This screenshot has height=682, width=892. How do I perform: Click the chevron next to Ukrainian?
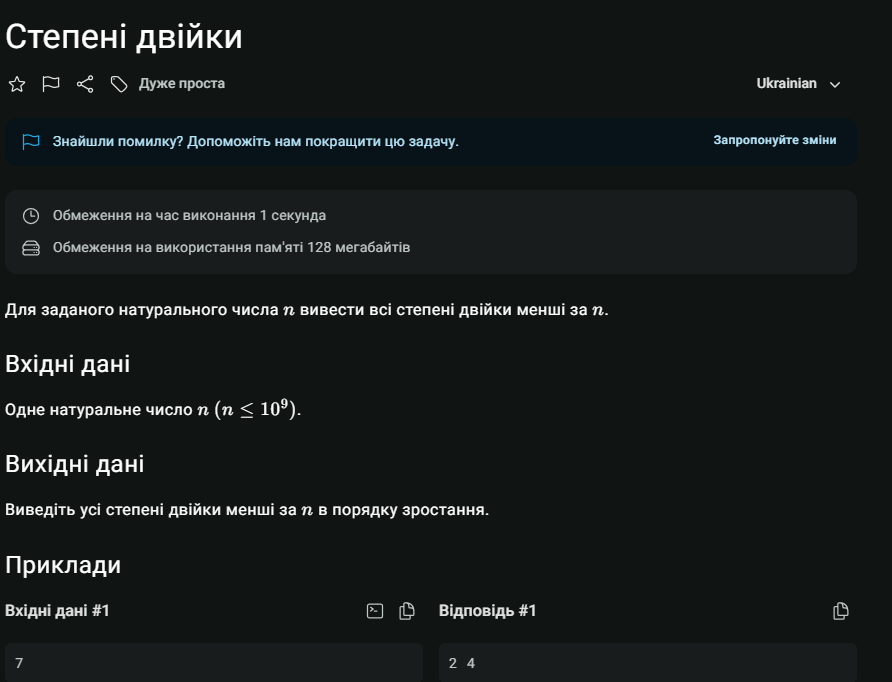(x=835, y=85)
